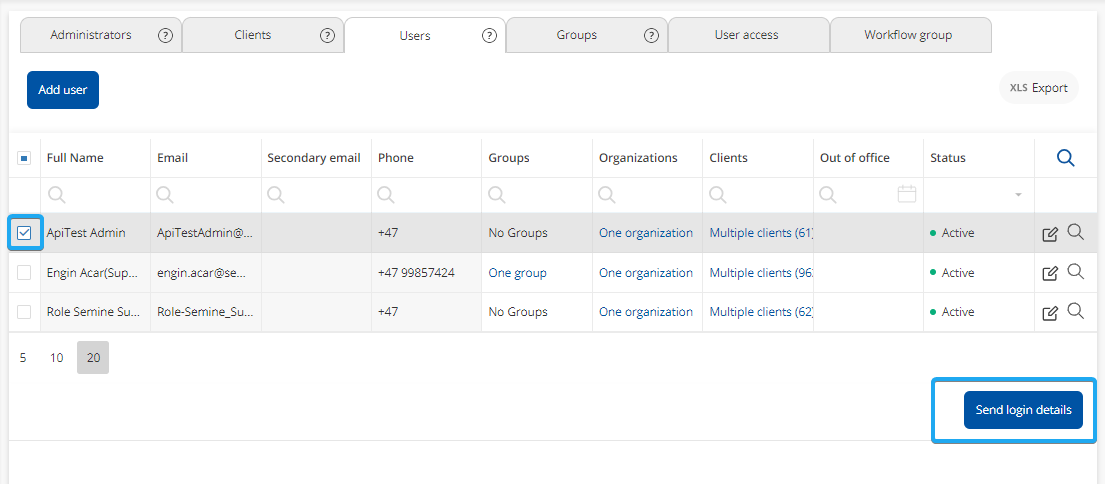Click the Add user button
Screen dimensions: 1105x484
(x=63, y=90)
